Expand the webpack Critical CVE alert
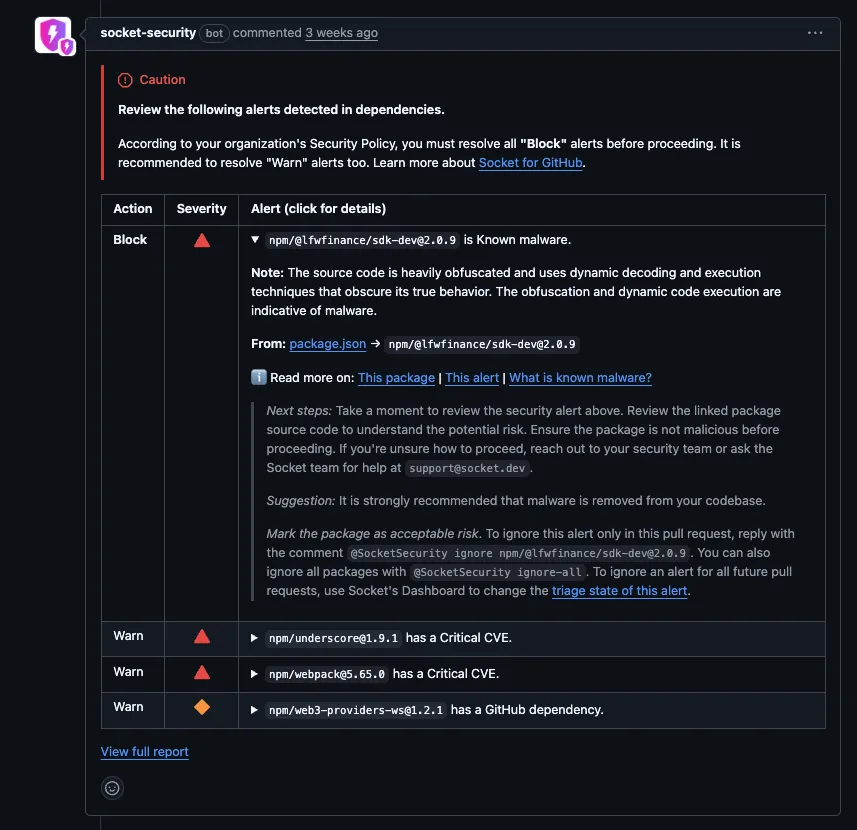857x830 pixels. pos(253,673)
